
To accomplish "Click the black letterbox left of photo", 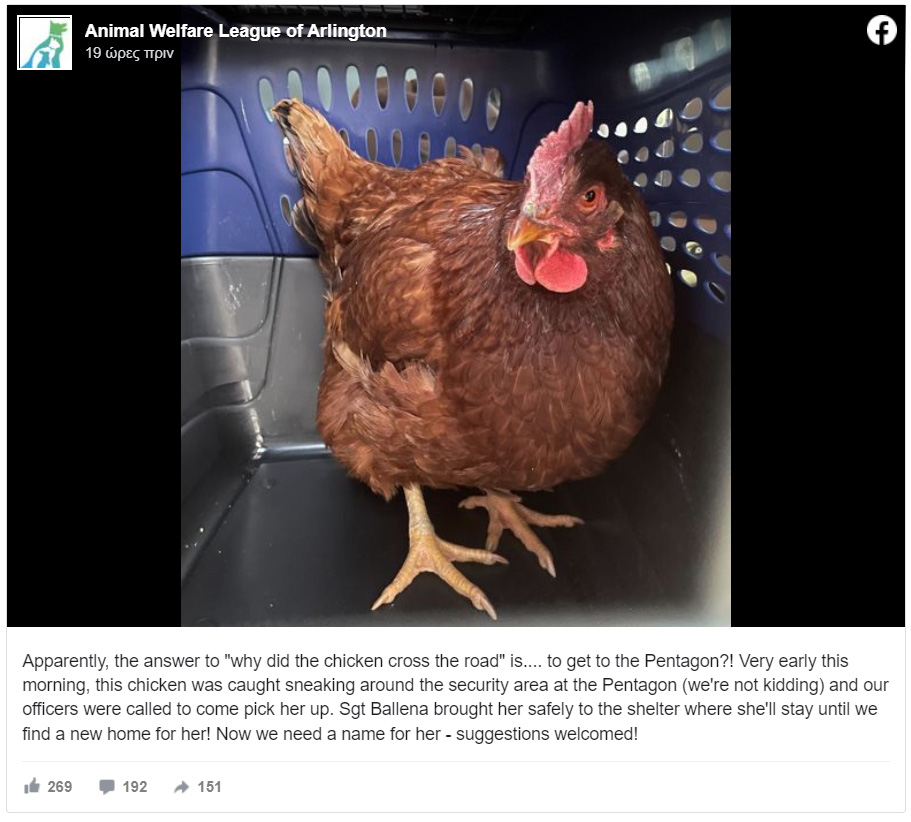I will coord(94,349).
